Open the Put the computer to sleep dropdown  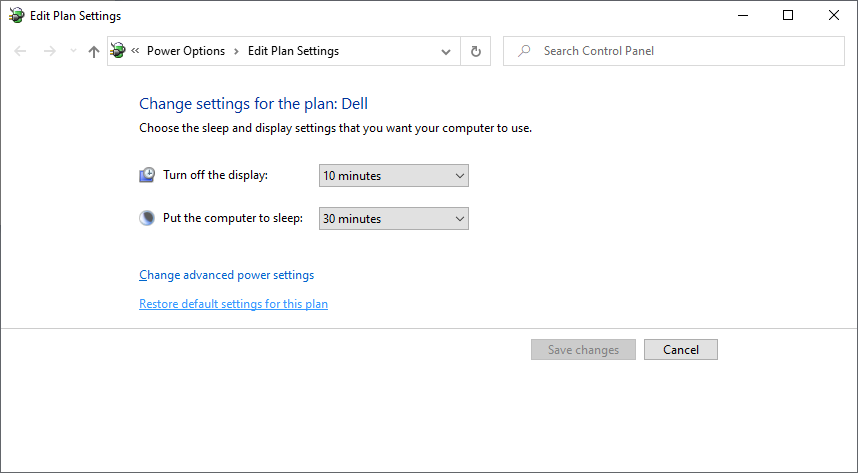pyautogui.click(x=393, y=218)
